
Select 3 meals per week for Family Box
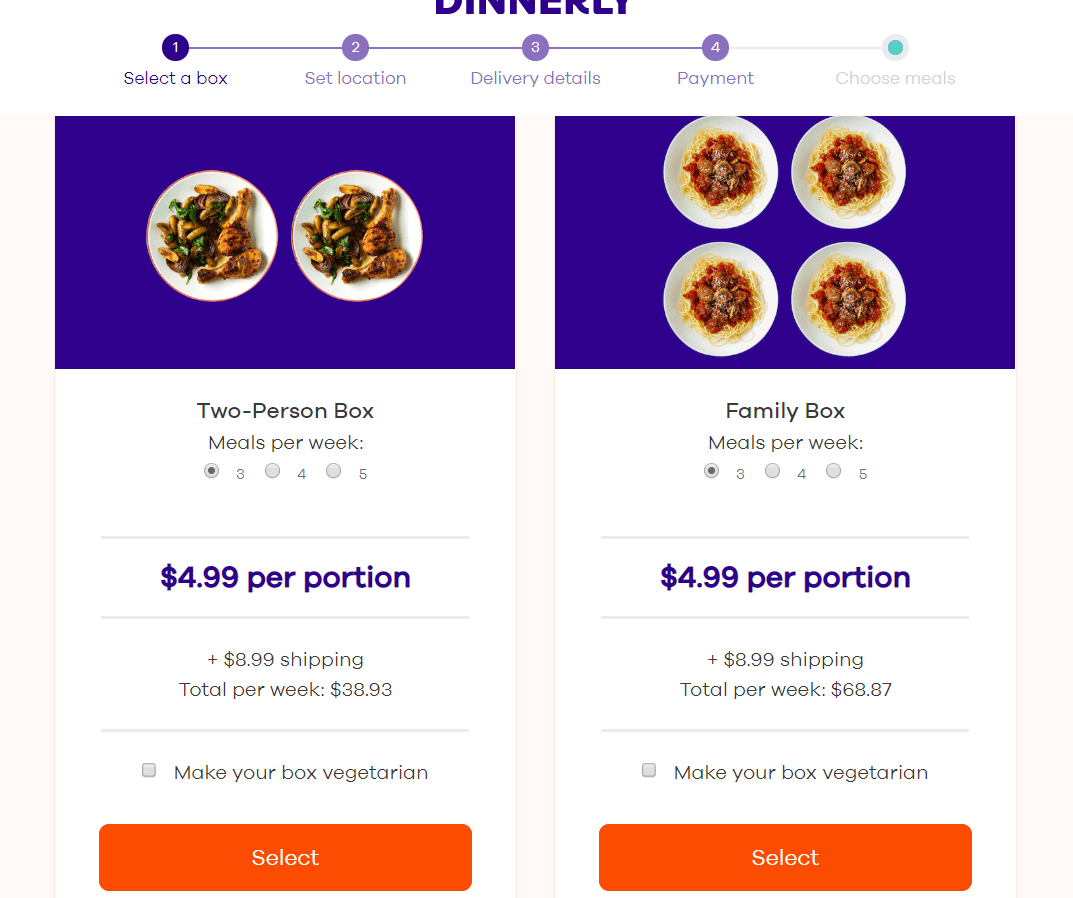[711, 471]
